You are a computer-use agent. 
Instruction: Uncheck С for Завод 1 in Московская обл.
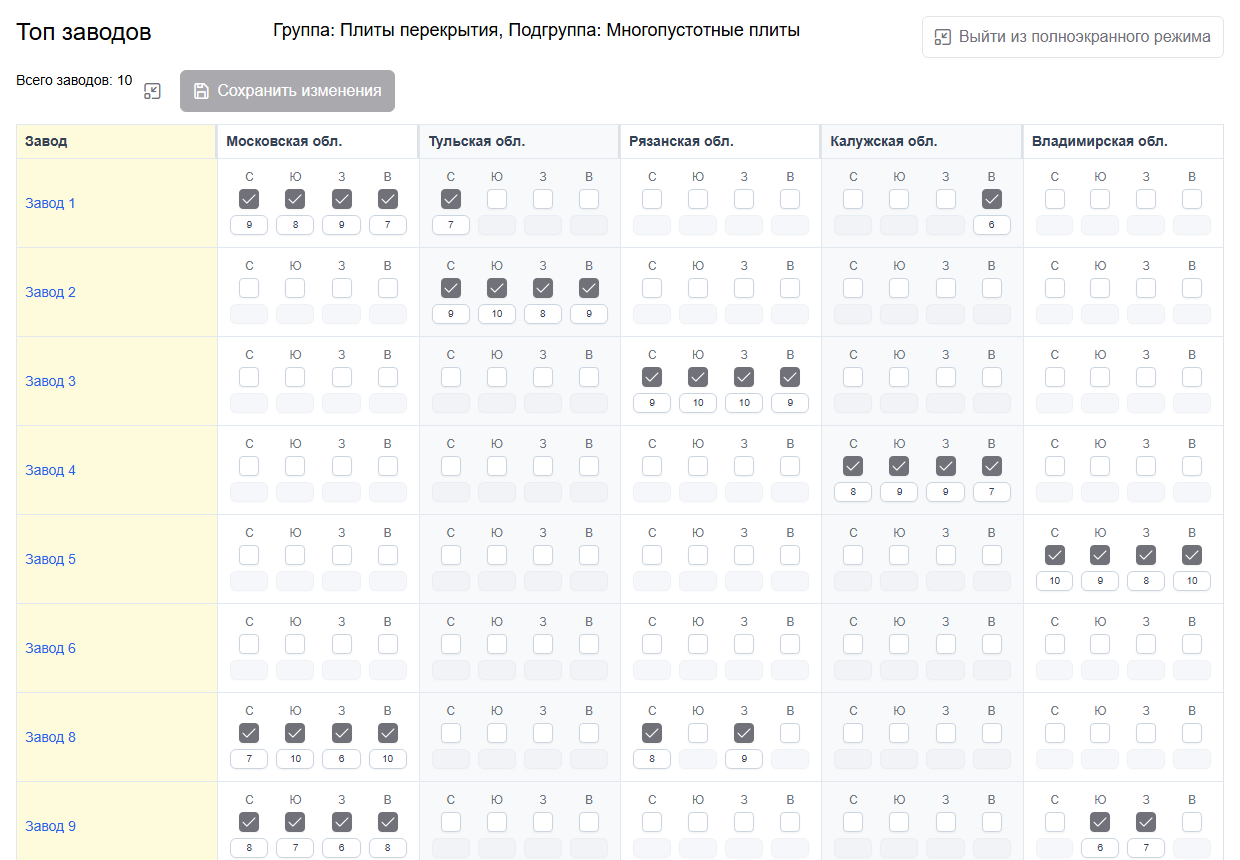tap(249, 199)
